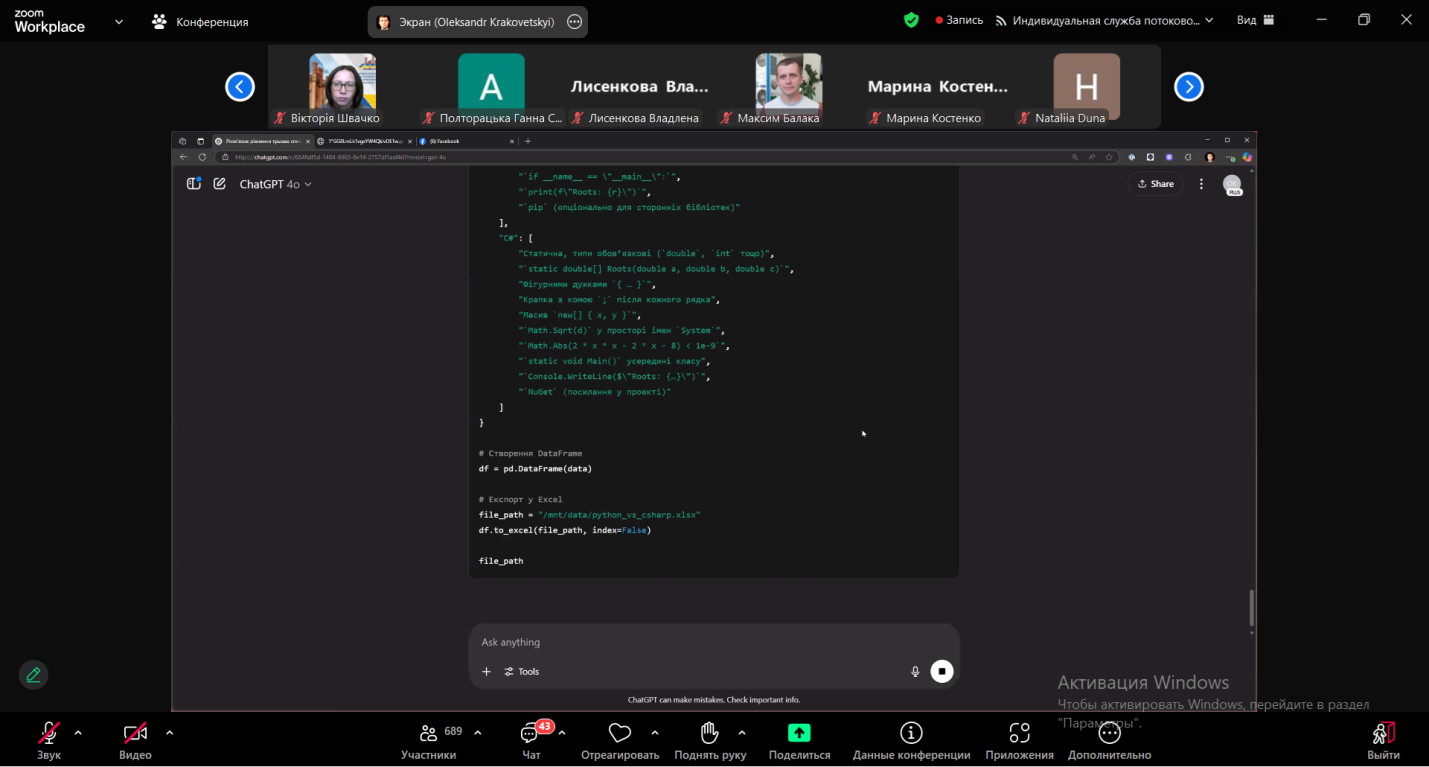Image resolution: width=1429 pixels, height=767 pixels.
Task: Click the Отреагировать reactions heart icon
Action: tap(620, 735)
